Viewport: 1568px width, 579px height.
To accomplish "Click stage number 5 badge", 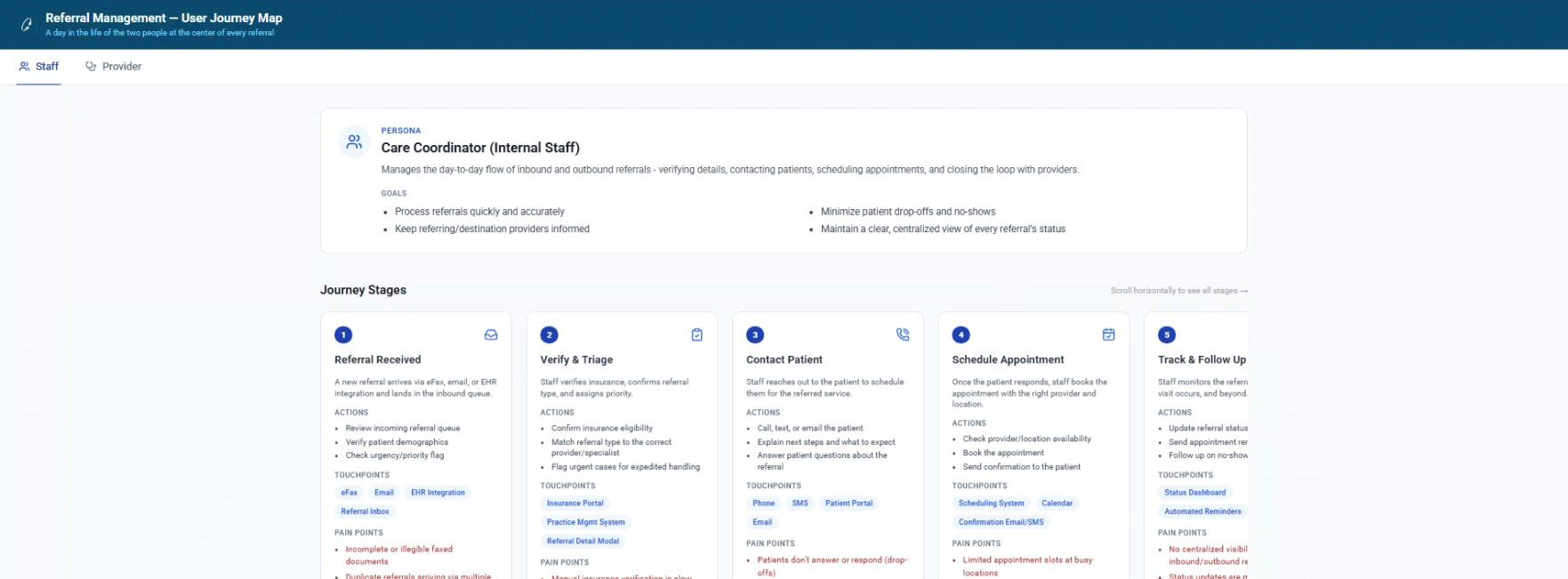I will pyautogui.click(x=1167, y=334).
